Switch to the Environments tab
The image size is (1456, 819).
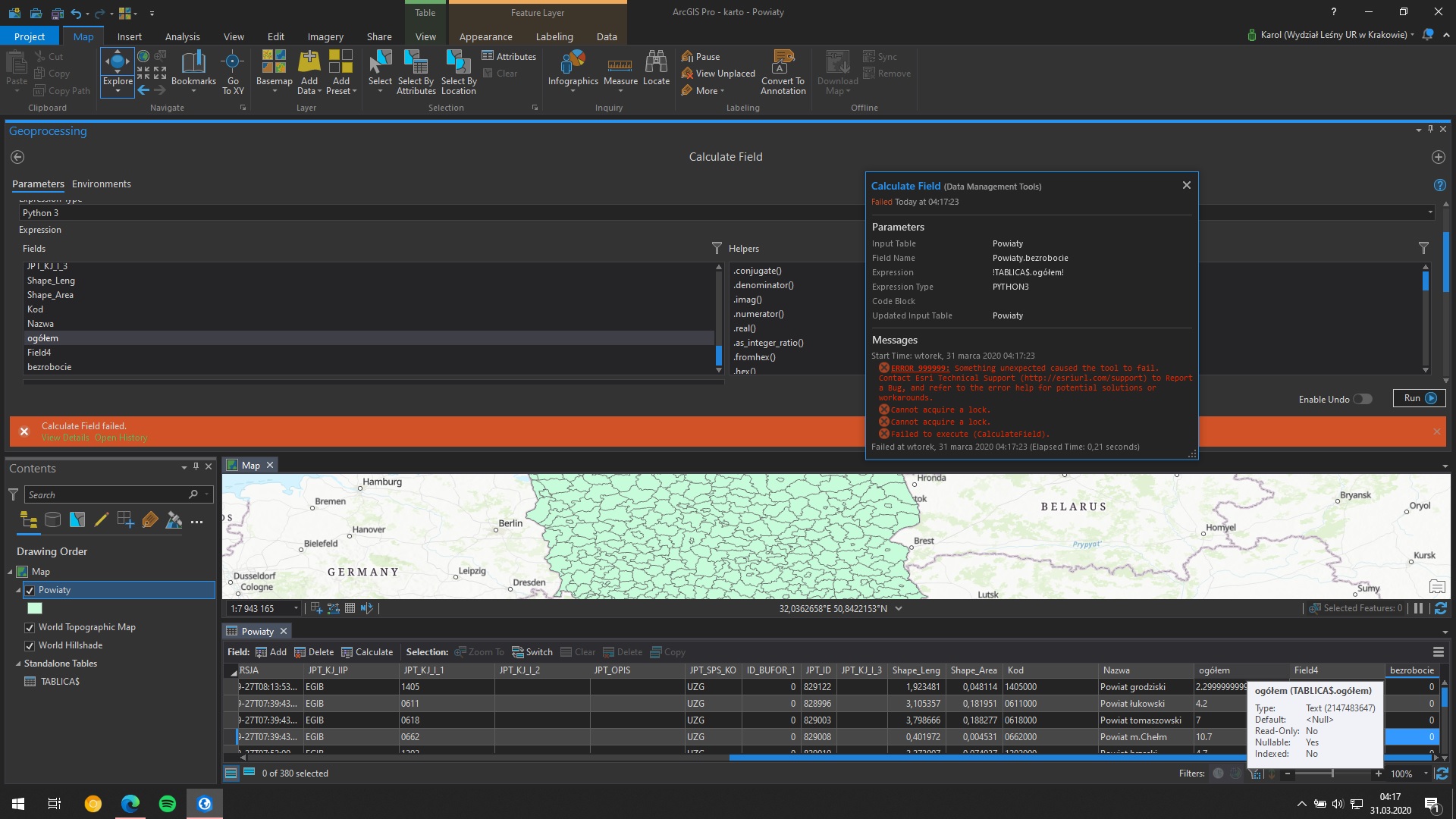(102, 184)
